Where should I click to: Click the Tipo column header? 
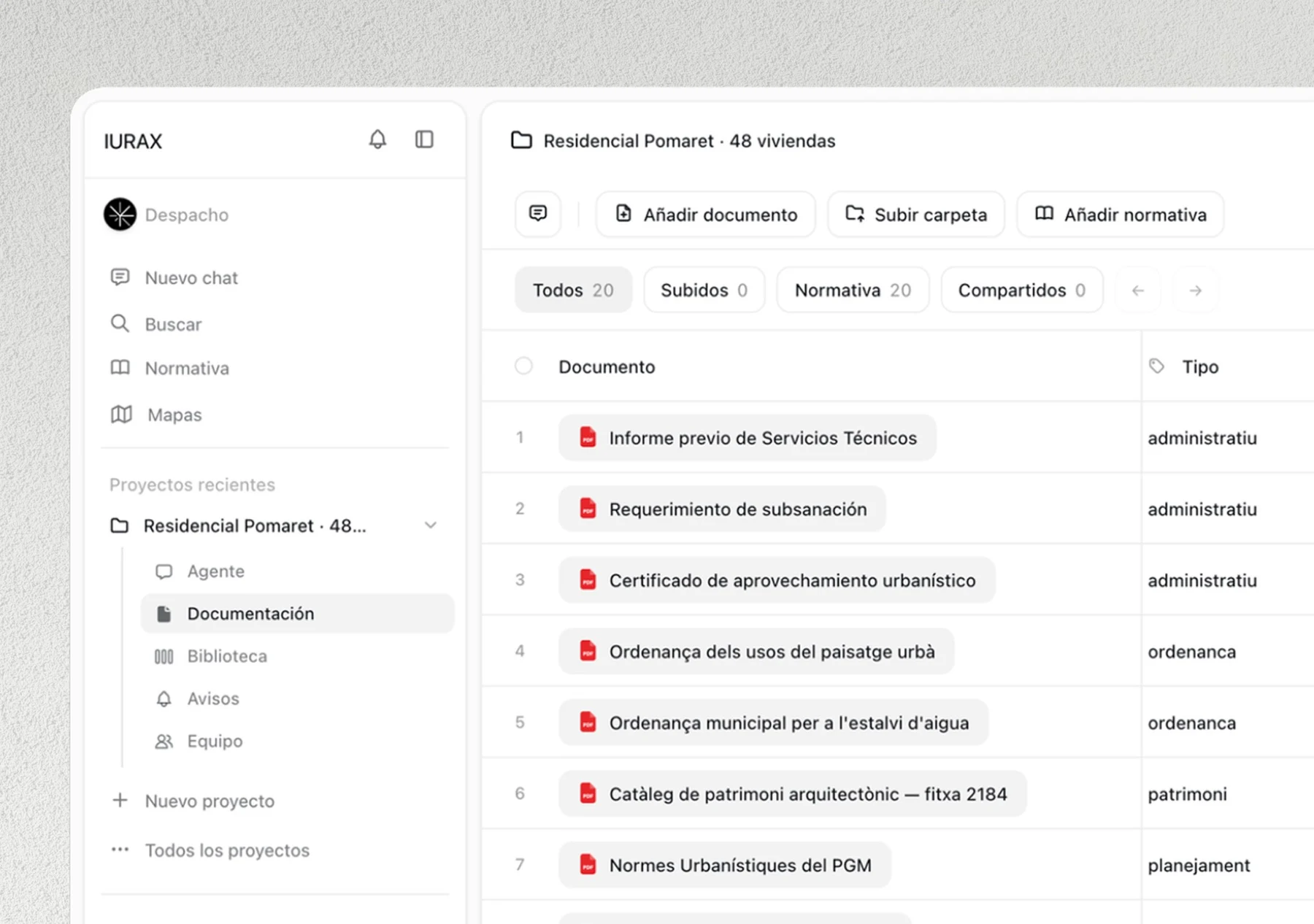(1200, 366)
